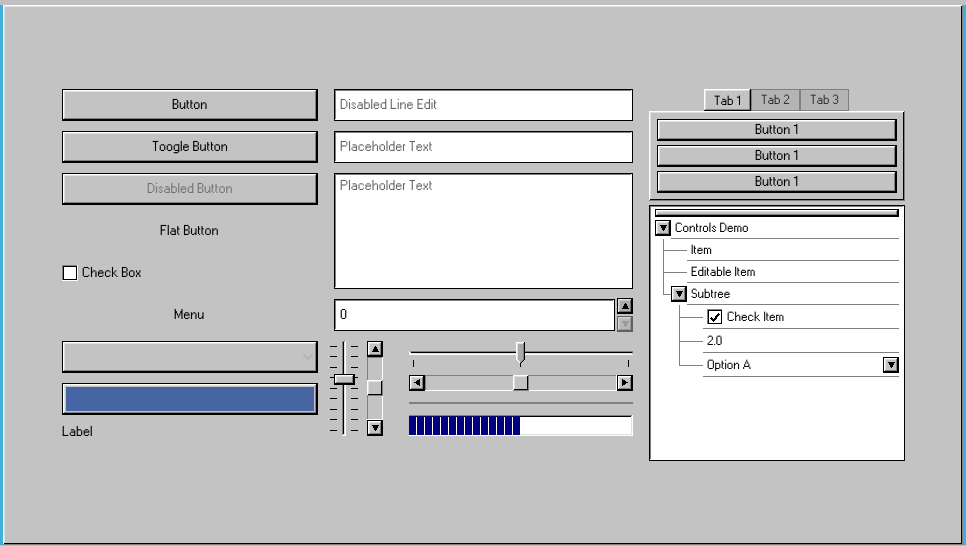Select the Item tree row
Viewport: 966px width, 546px height.
click(x=793, y=250)
